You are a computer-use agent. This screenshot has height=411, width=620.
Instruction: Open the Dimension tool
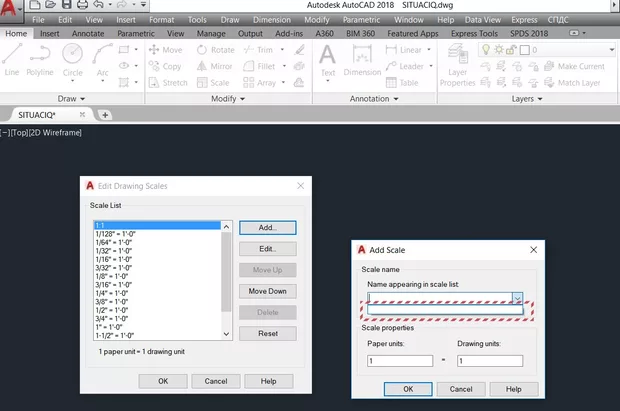[x=362, y=60]
